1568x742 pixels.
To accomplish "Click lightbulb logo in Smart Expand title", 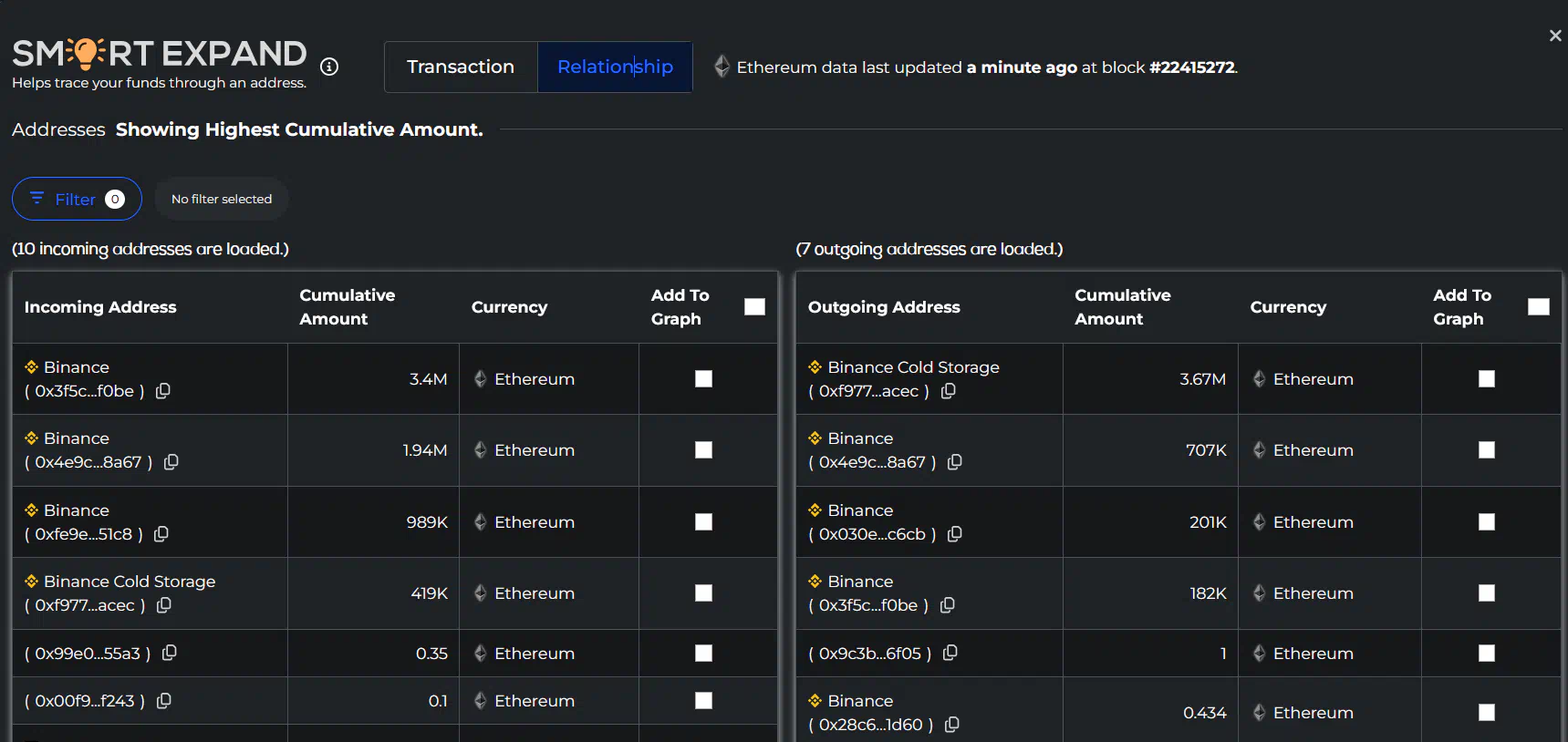I will [x=86, y=53].
